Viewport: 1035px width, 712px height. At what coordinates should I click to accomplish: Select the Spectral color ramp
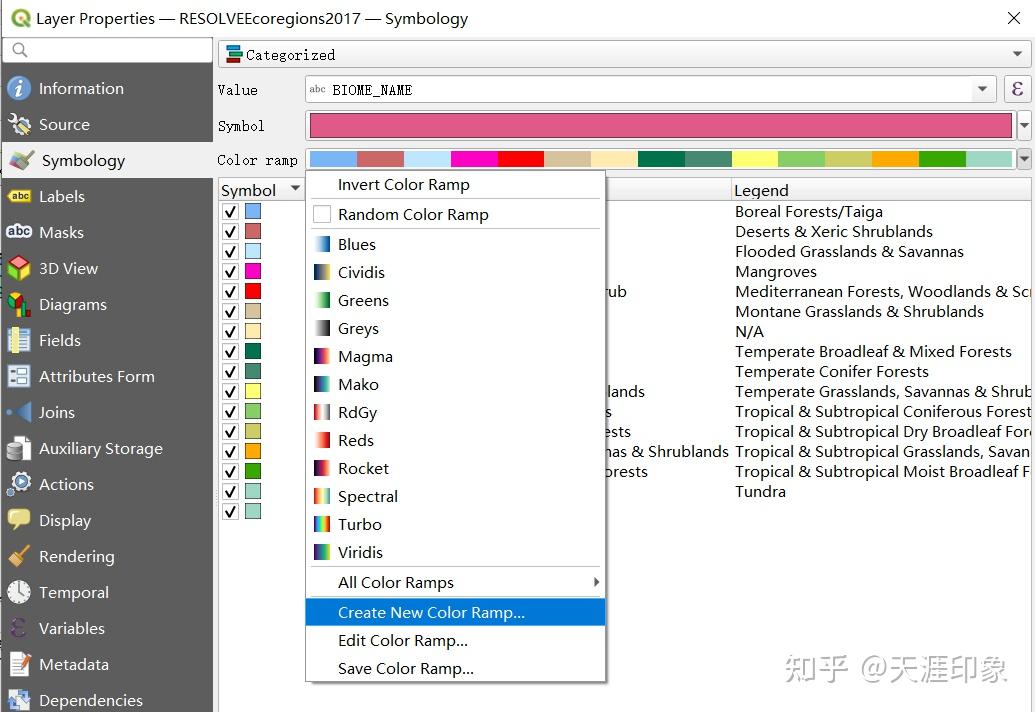click(369, 496)
